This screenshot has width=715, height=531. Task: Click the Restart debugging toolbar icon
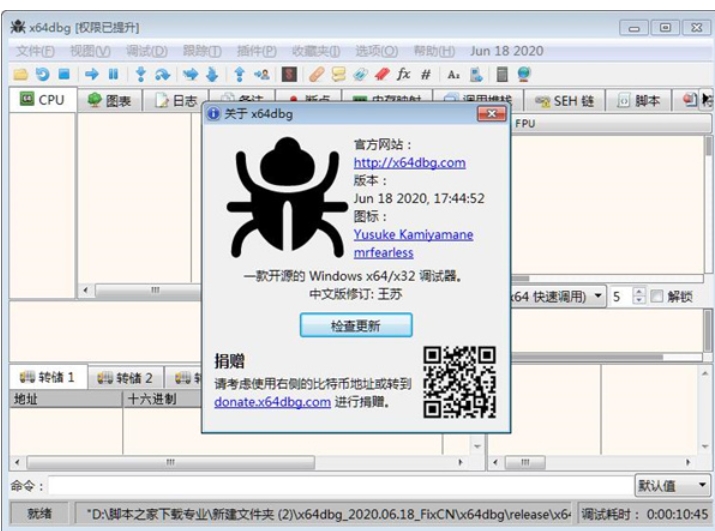(42, 74)
